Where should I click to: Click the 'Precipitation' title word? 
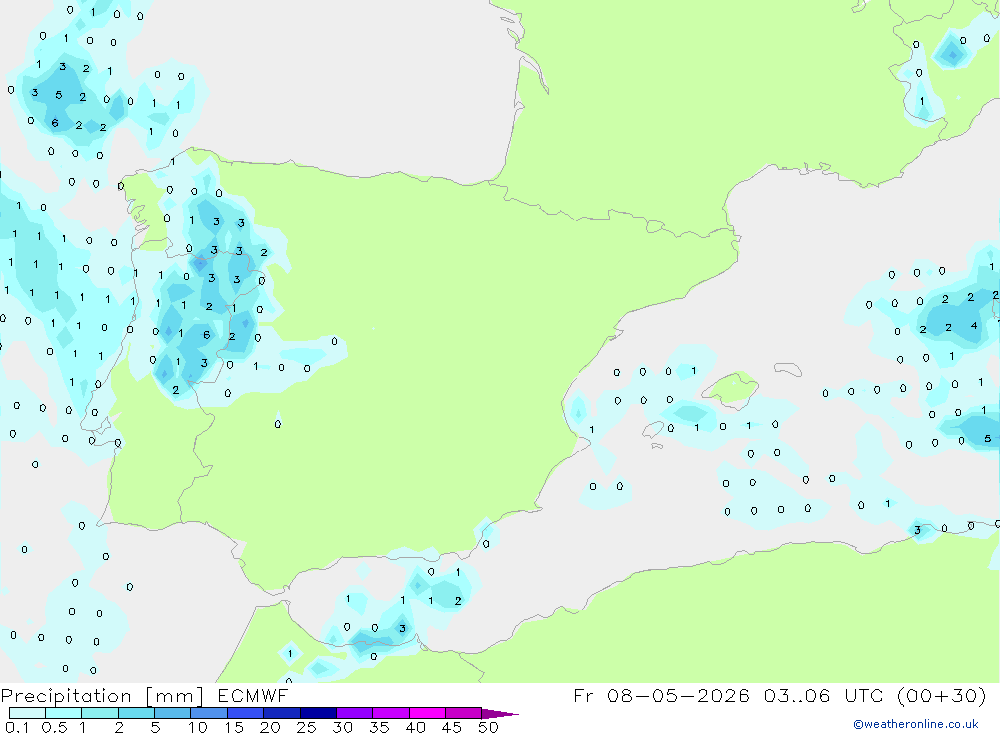(66, 696)
